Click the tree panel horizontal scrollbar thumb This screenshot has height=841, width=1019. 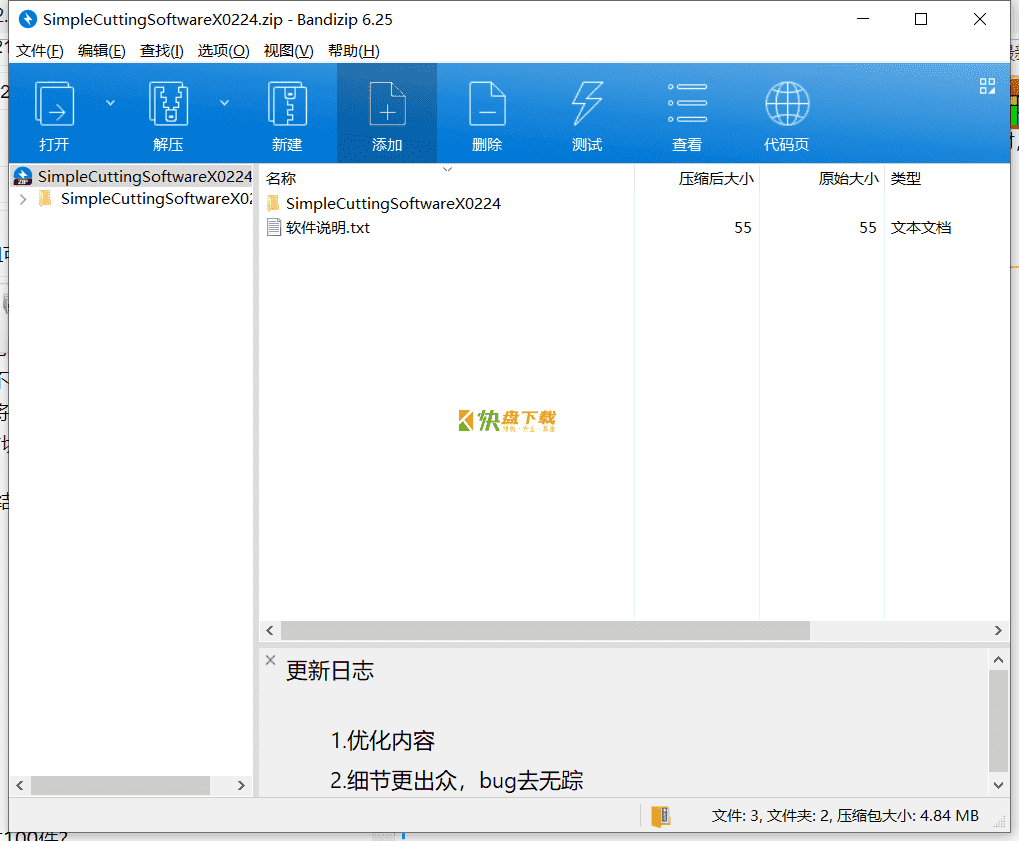point(120,785)
